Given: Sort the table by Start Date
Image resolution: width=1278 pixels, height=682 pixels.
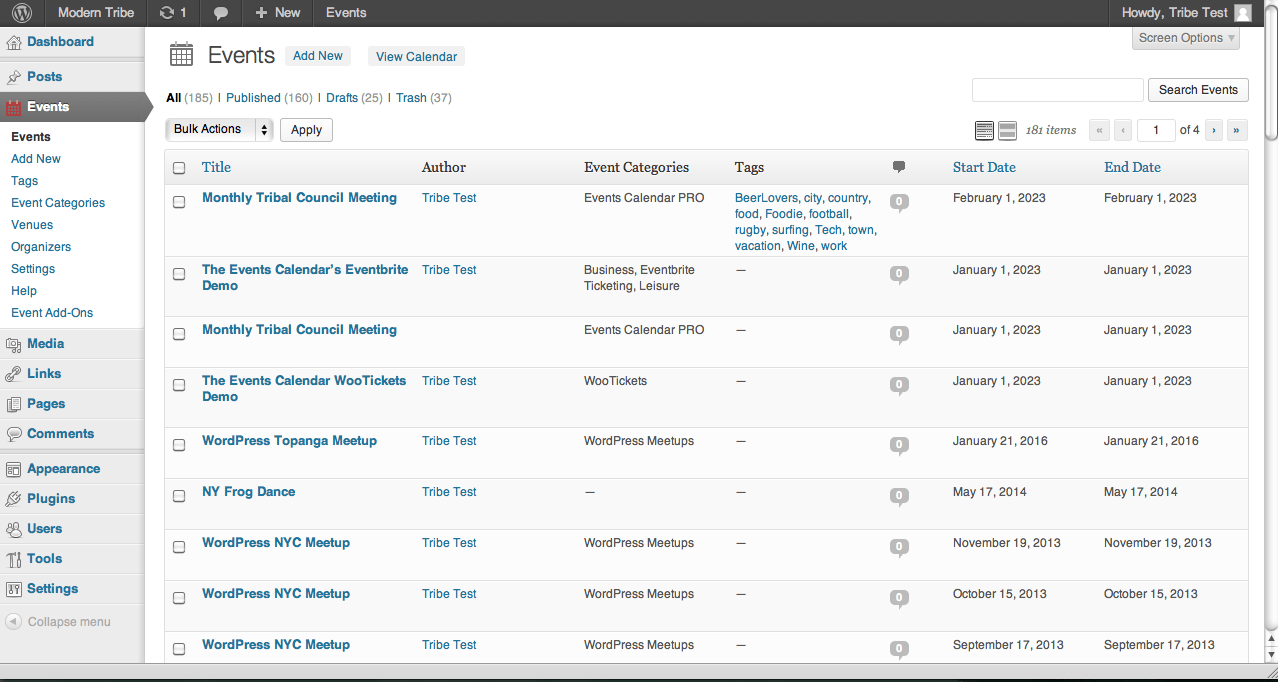Looking at the screenshot, I should click(984, 167).
